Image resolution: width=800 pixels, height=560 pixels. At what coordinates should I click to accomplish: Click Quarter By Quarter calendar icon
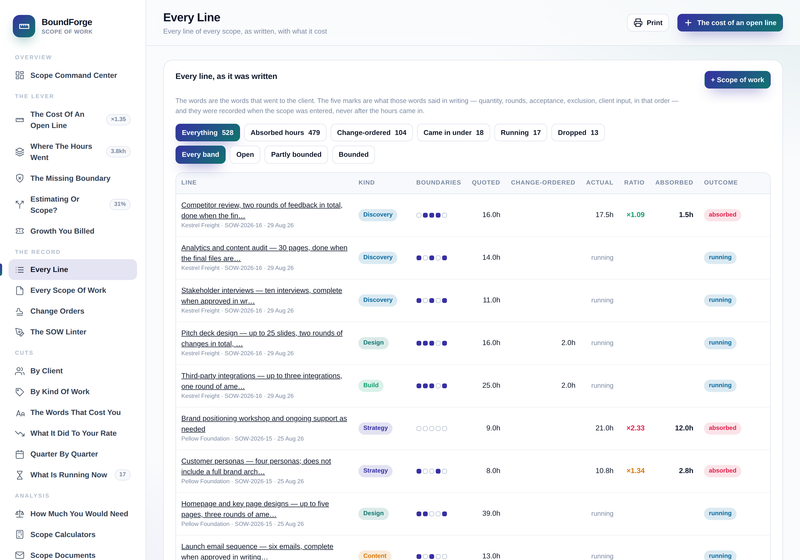click(x=20, y=454)
